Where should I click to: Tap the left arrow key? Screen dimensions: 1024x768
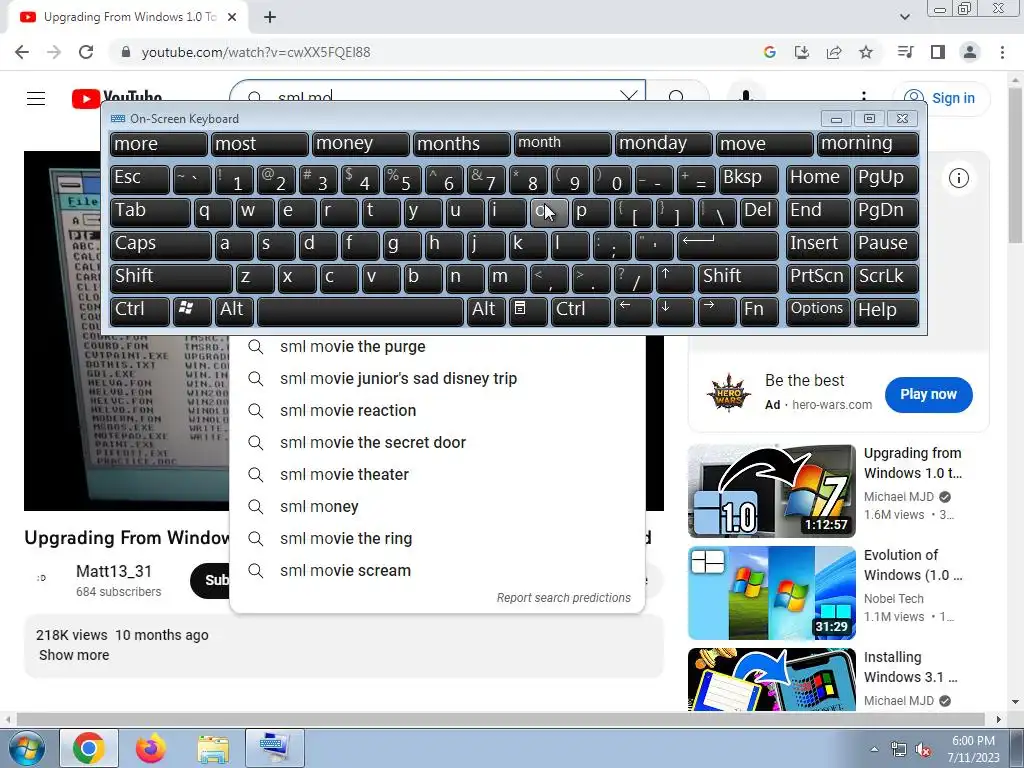coord(633,310)
